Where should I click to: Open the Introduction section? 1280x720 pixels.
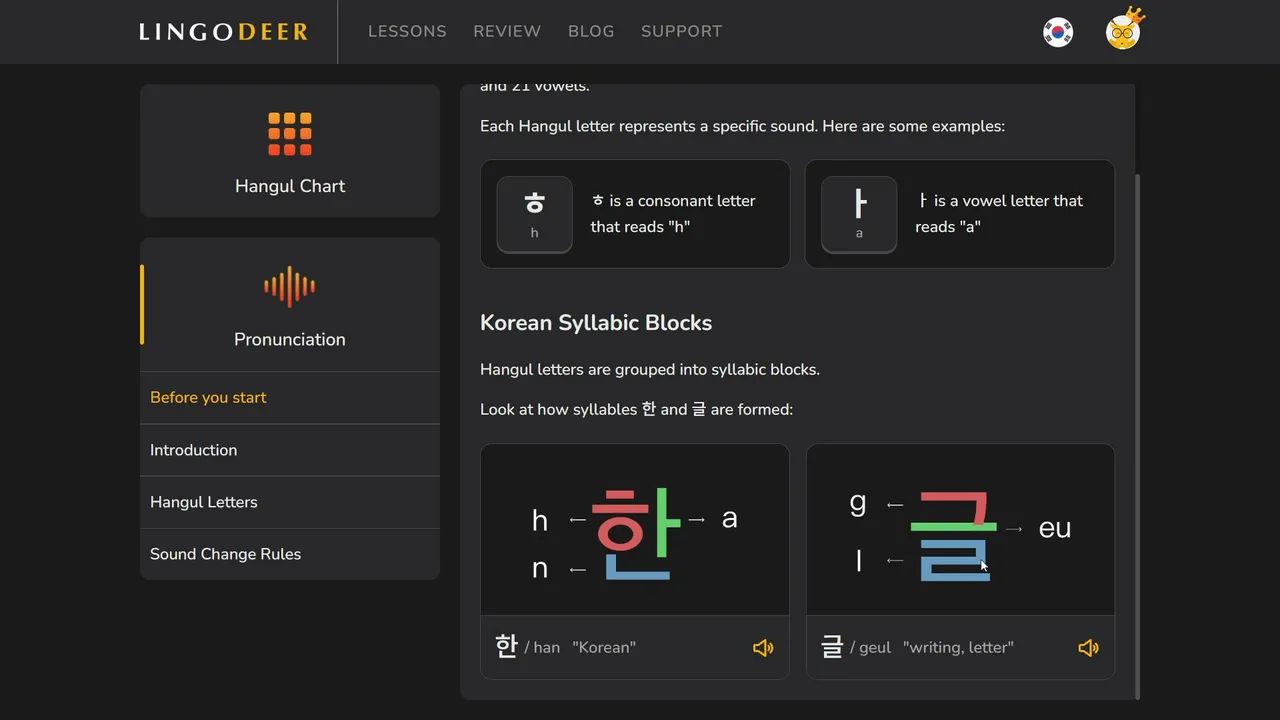pos(290,450)
